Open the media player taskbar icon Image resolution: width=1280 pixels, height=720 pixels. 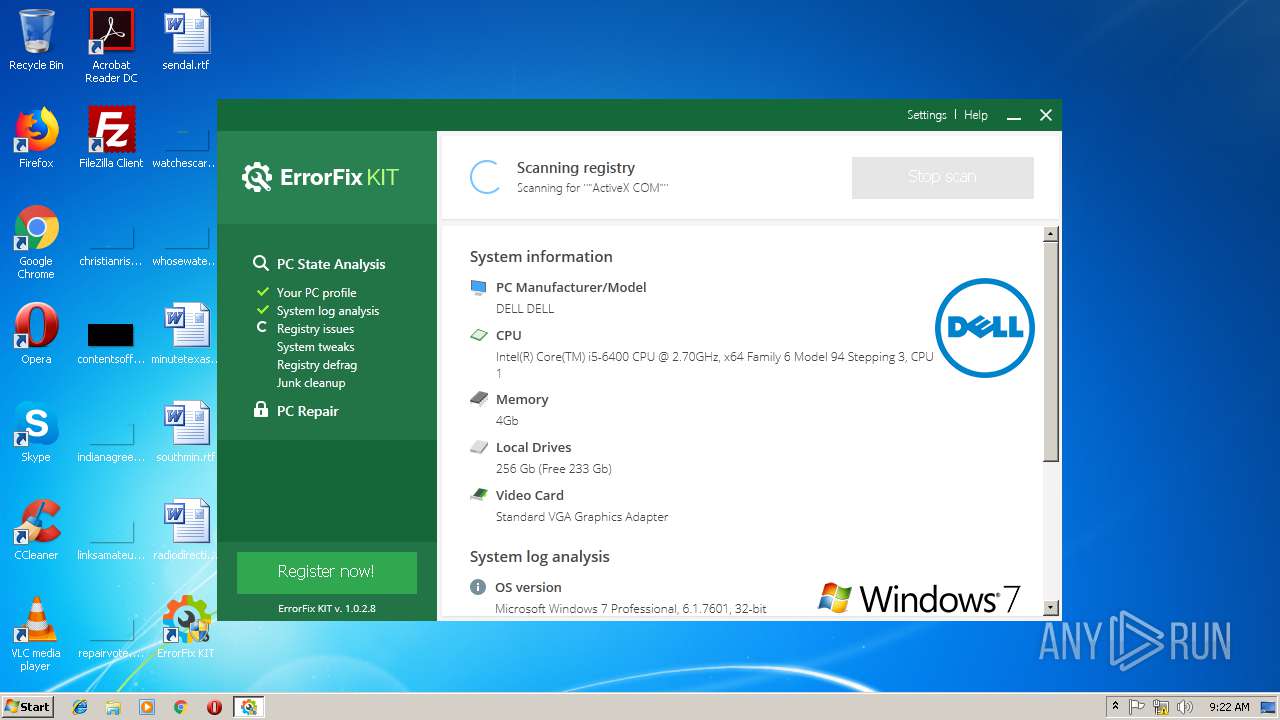147,707
